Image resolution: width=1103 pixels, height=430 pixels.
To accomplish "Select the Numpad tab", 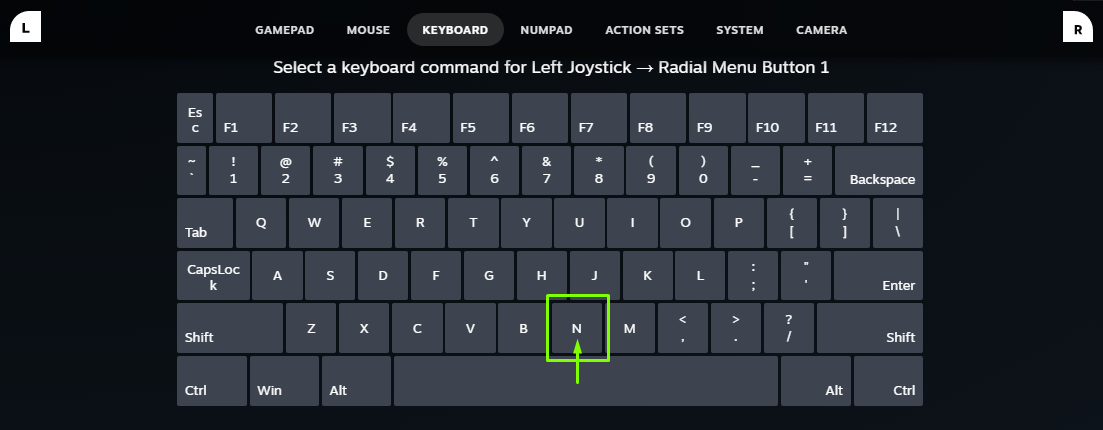I will coord(546,30).
